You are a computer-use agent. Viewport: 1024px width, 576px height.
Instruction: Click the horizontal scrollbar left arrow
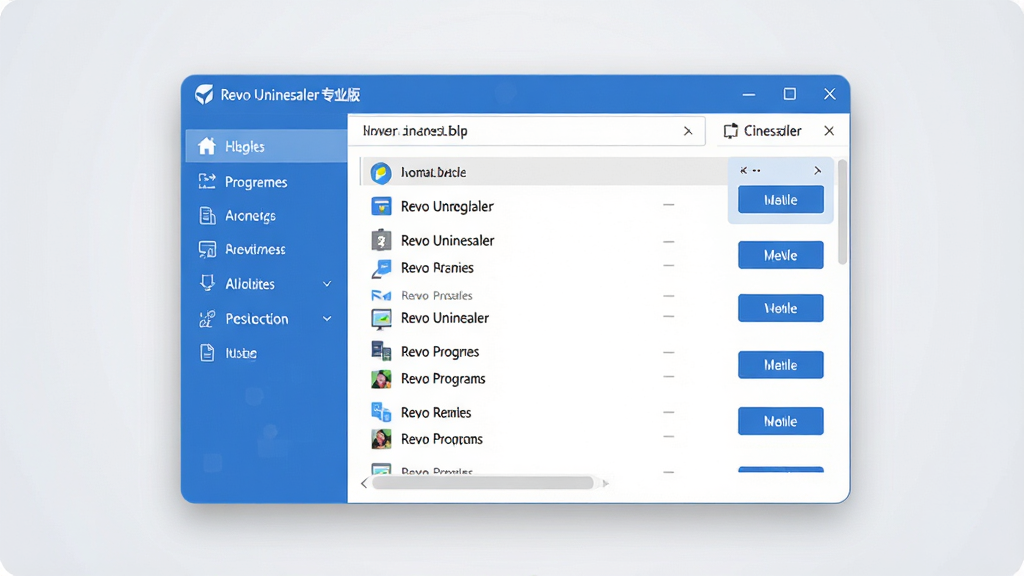pos(364,483)
